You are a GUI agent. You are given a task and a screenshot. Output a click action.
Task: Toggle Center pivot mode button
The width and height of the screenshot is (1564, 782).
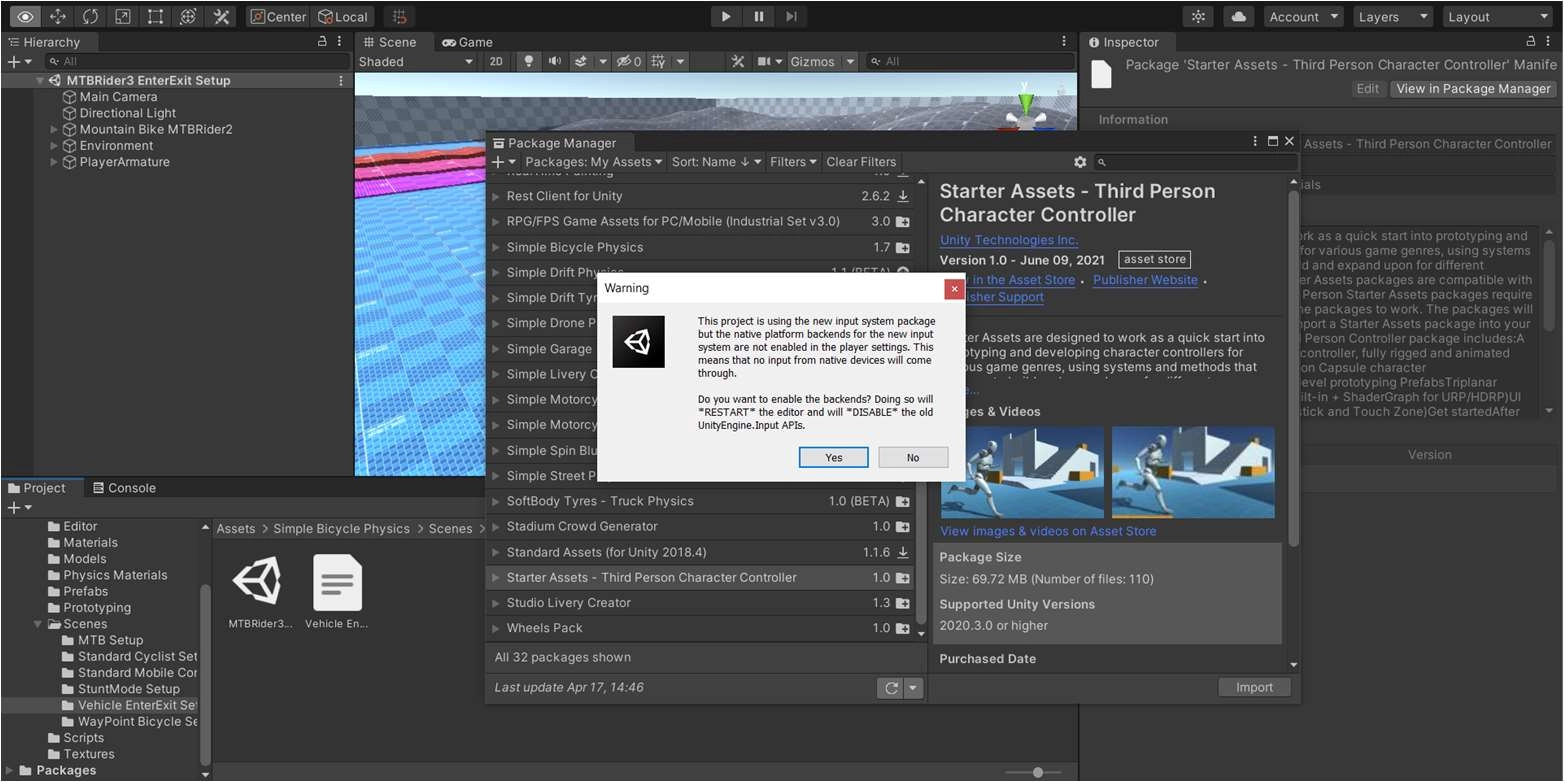point(278,16)
